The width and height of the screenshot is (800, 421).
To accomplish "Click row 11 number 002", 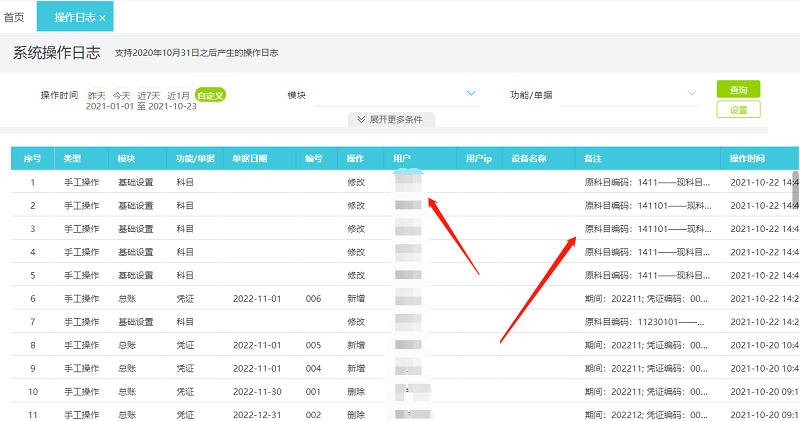I will coord(313,415).
